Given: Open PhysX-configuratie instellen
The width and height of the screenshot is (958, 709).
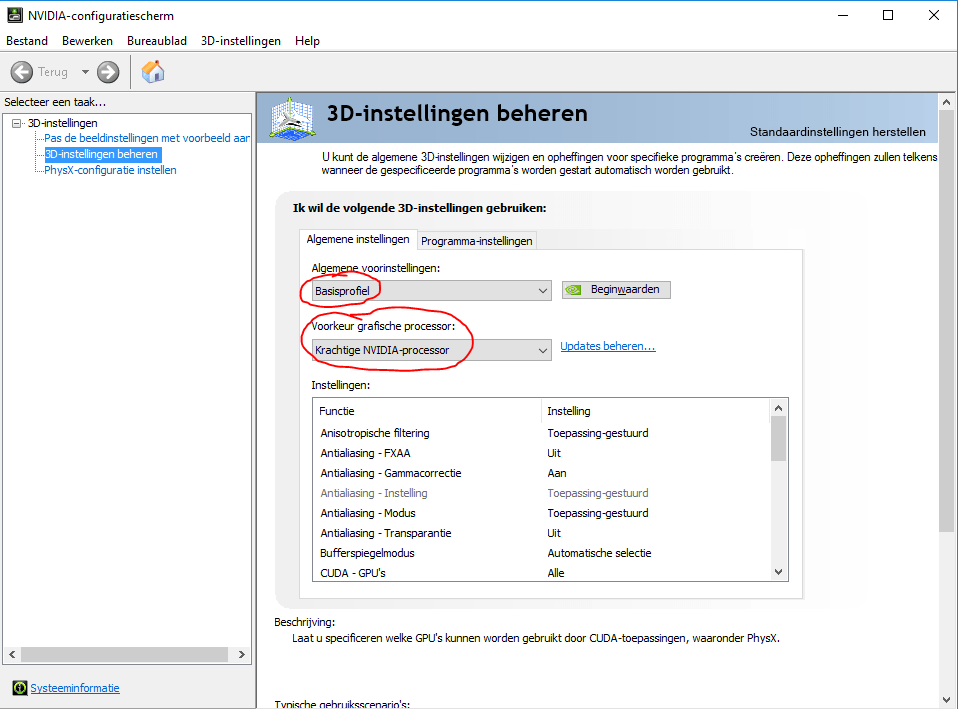Looking at the screenshot, I should [110, 170].
